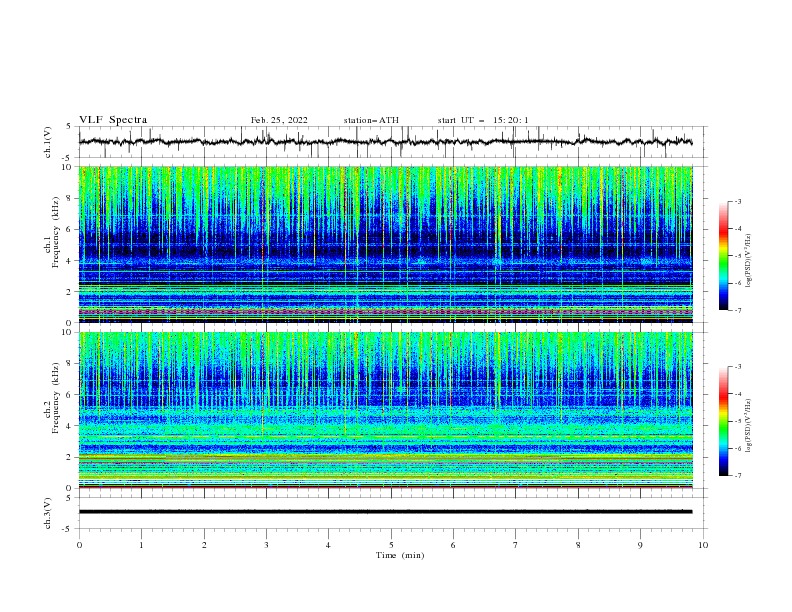This screenshot has height=612, width=792.
Task: Click the ch.1 color bar "log(PSD)(V²/Hz)" caption
Action: (749, 261)
